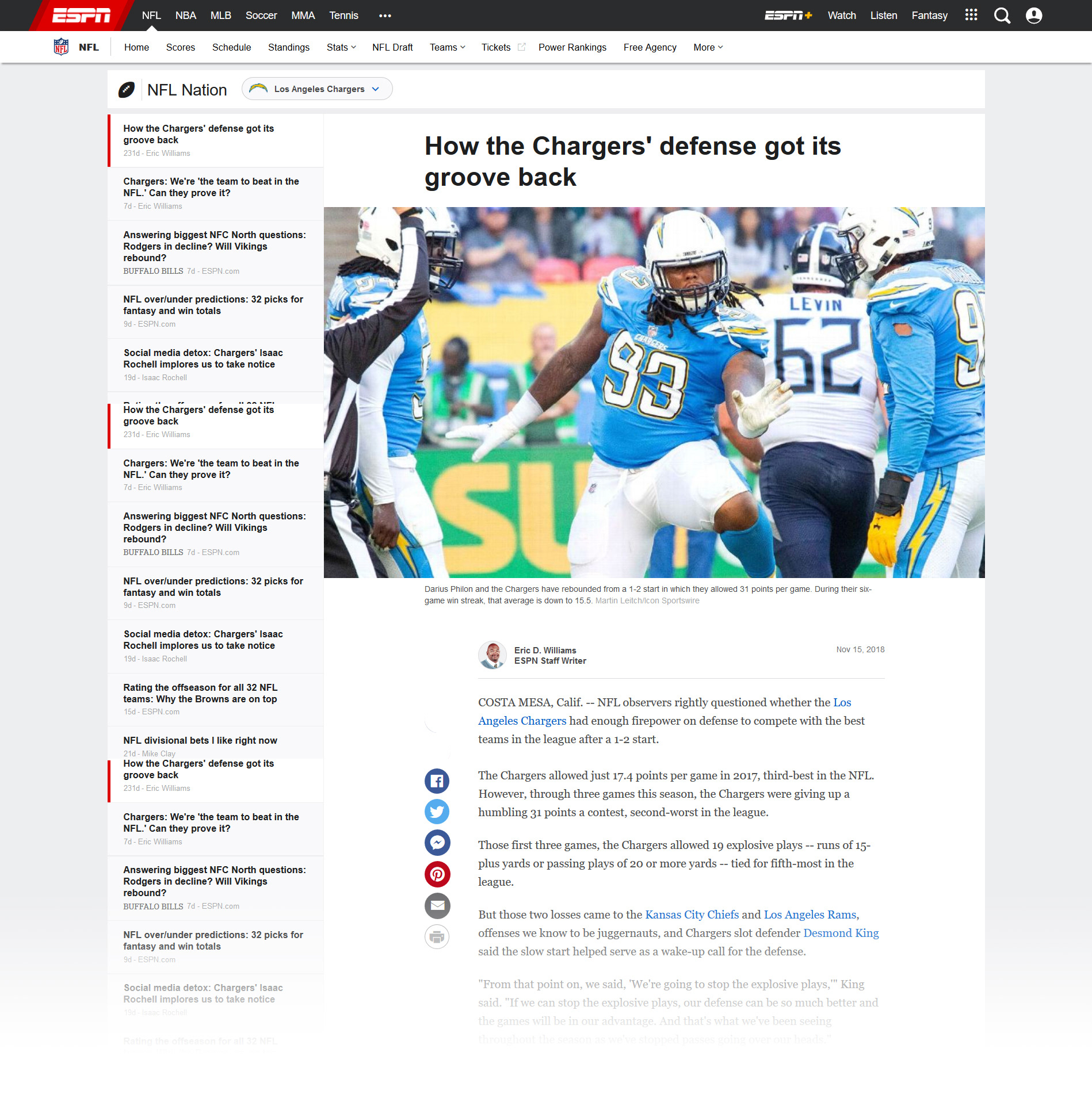1092x1098 pixels.
Task: Select NFL in top navigation
Action: point(151,16)
